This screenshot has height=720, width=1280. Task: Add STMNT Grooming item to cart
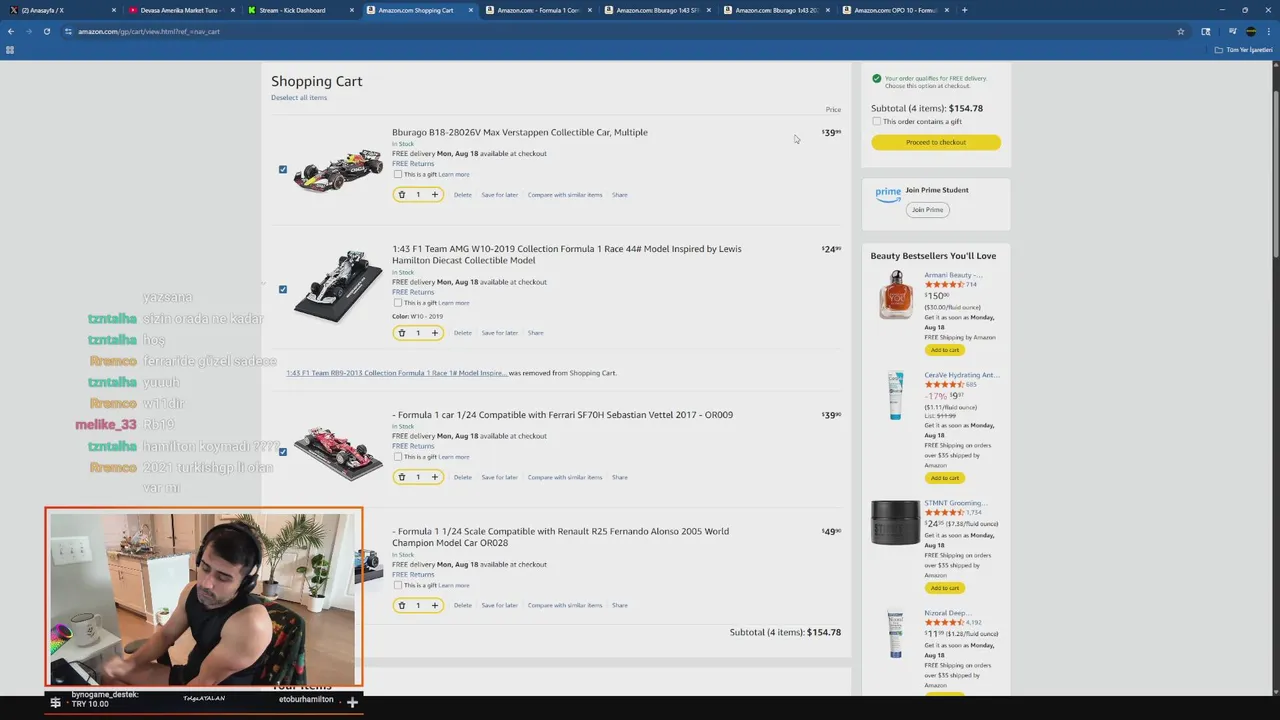944,587
